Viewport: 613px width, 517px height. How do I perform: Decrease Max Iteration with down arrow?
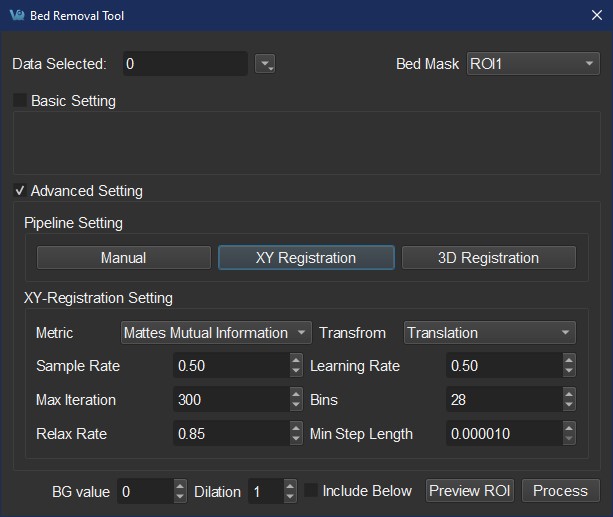click(x=296, y=405)
